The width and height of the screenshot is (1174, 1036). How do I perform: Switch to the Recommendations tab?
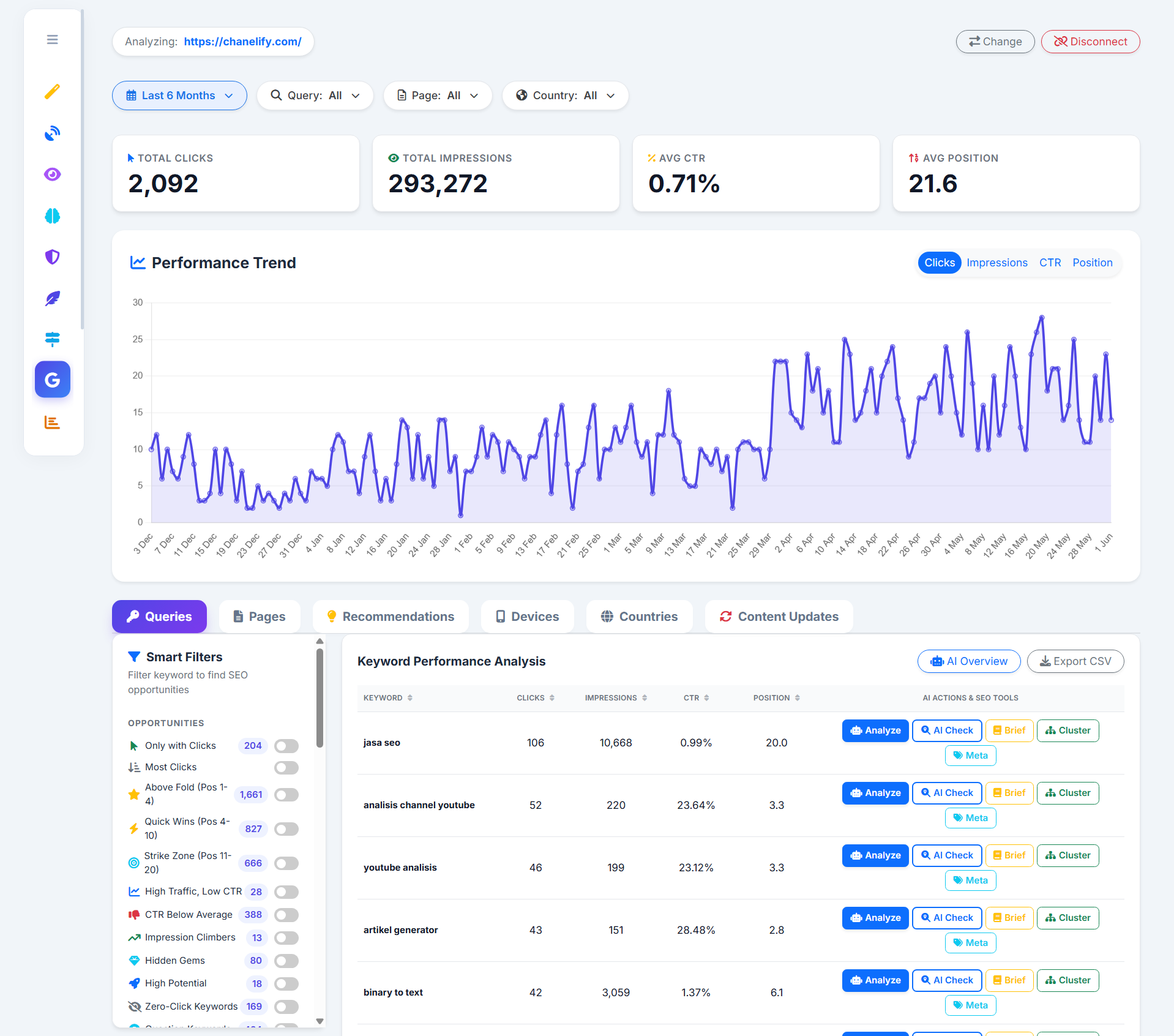pos(391,617)
